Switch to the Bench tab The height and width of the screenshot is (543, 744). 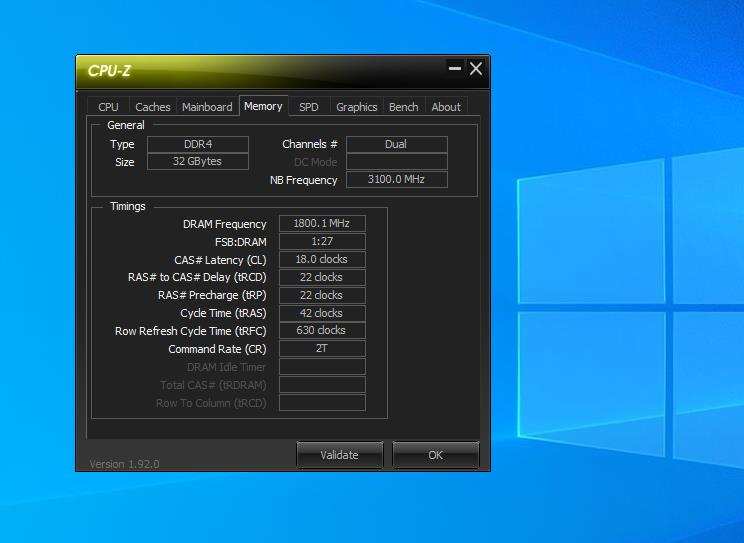click(404, 107)
